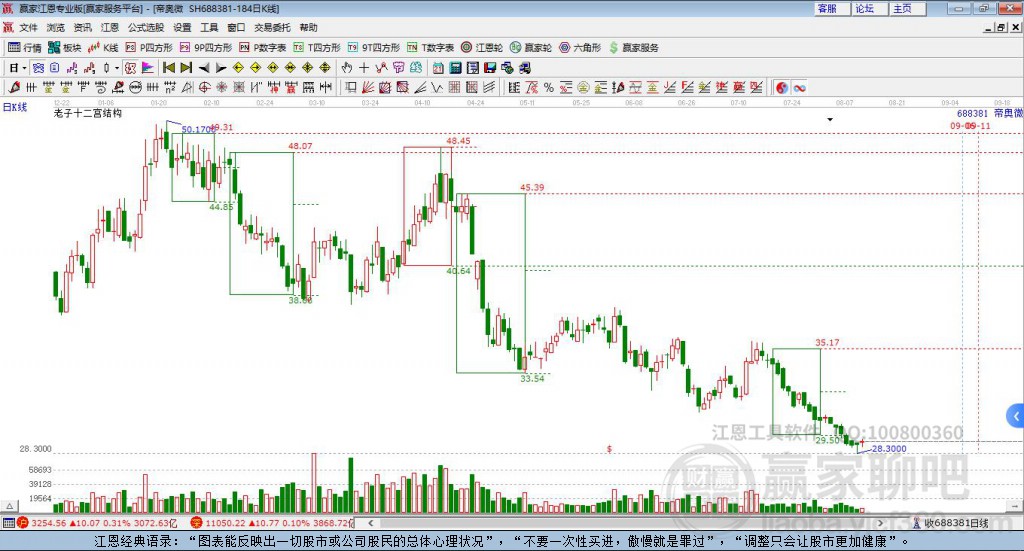Open the 帮助 menu
The image size is (1024, 551).
[308, 27]
